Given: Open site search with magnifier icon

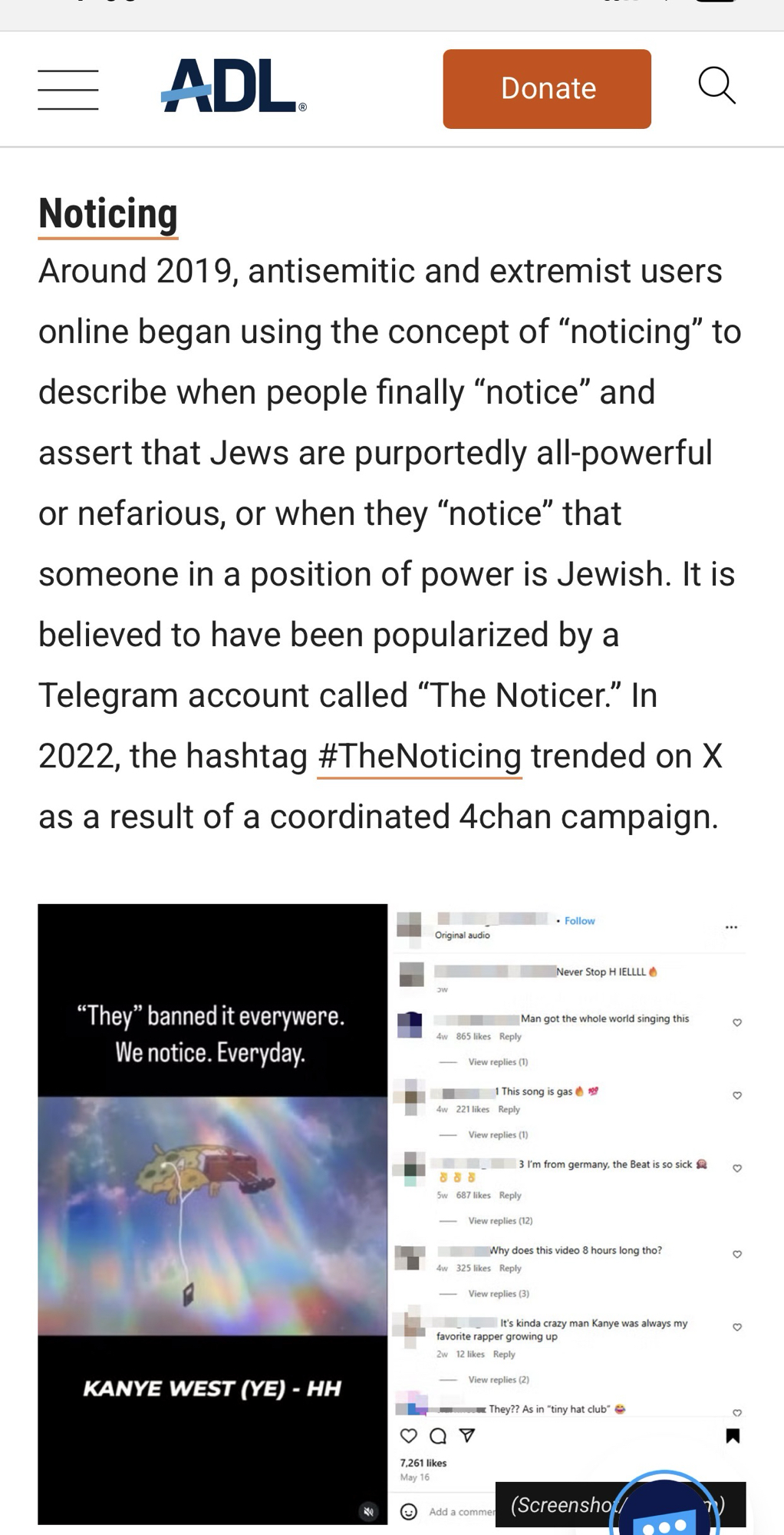Looking at the screenshot, I should pos(716,86).
